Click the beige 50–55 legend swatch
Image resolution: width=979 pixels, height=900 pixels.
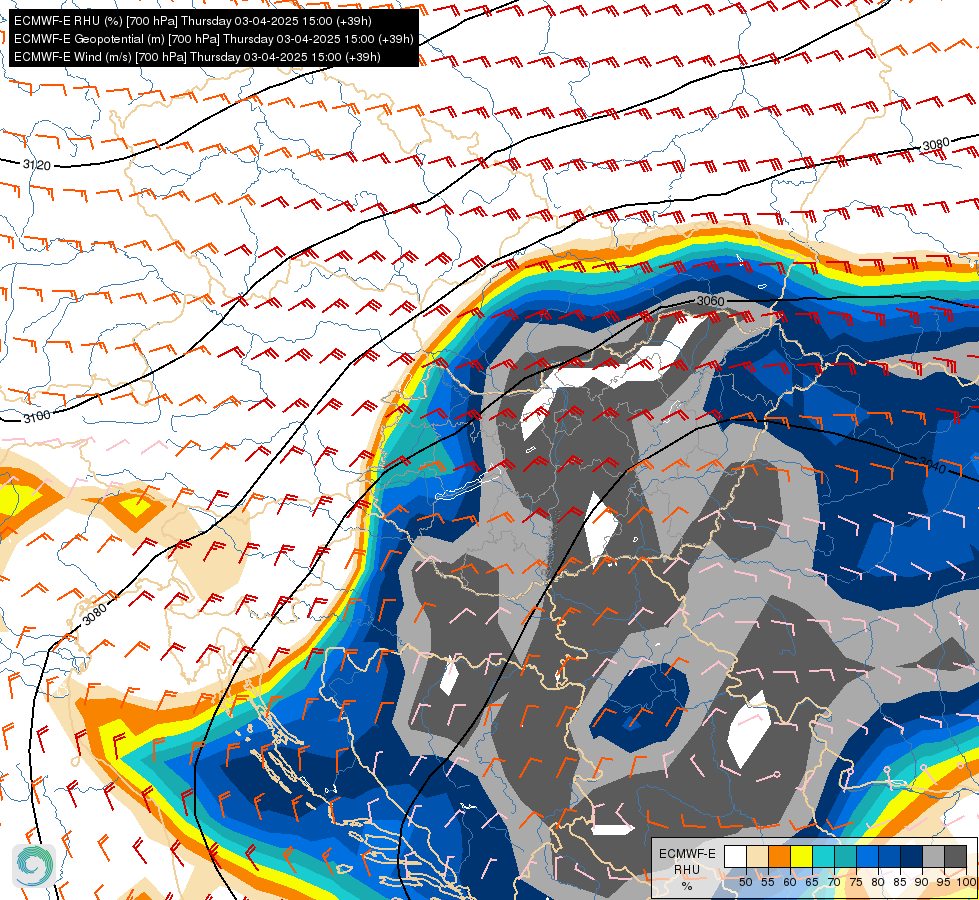click(757, 857)
